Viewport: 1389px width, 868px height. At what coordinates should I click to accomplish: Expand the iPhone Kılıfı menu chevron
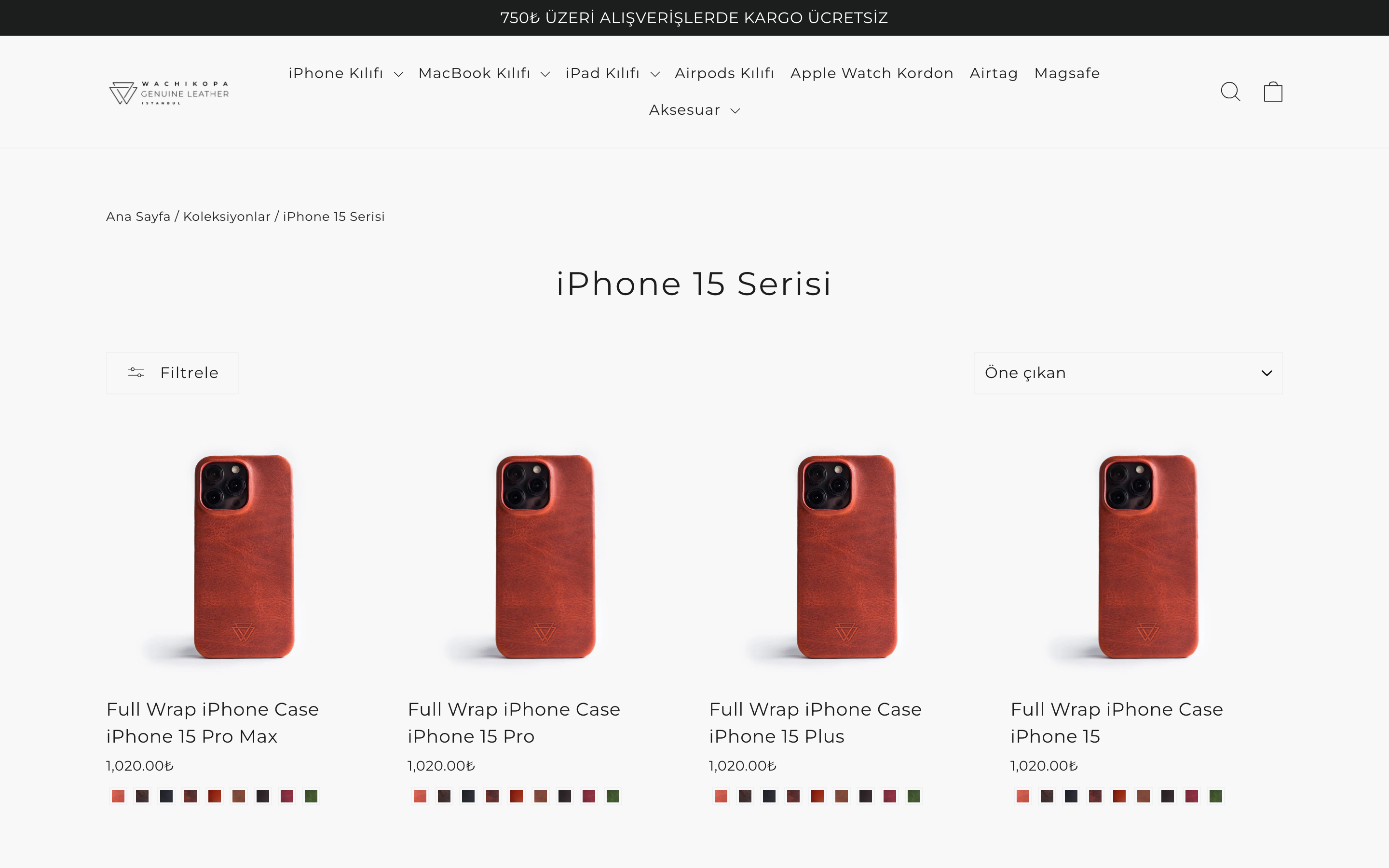398,74
